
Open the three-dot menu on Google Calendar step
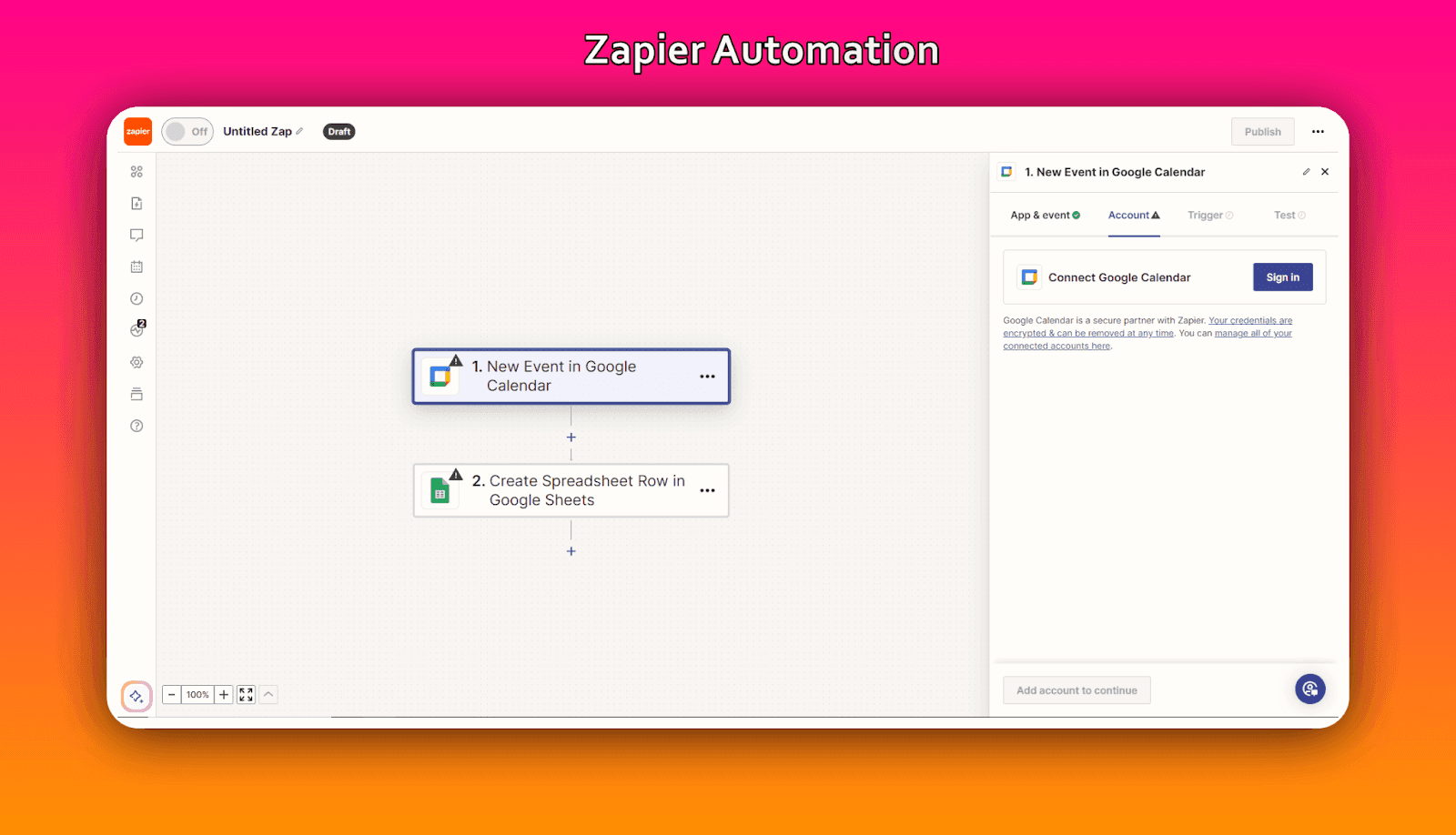(x=707, y=377)
